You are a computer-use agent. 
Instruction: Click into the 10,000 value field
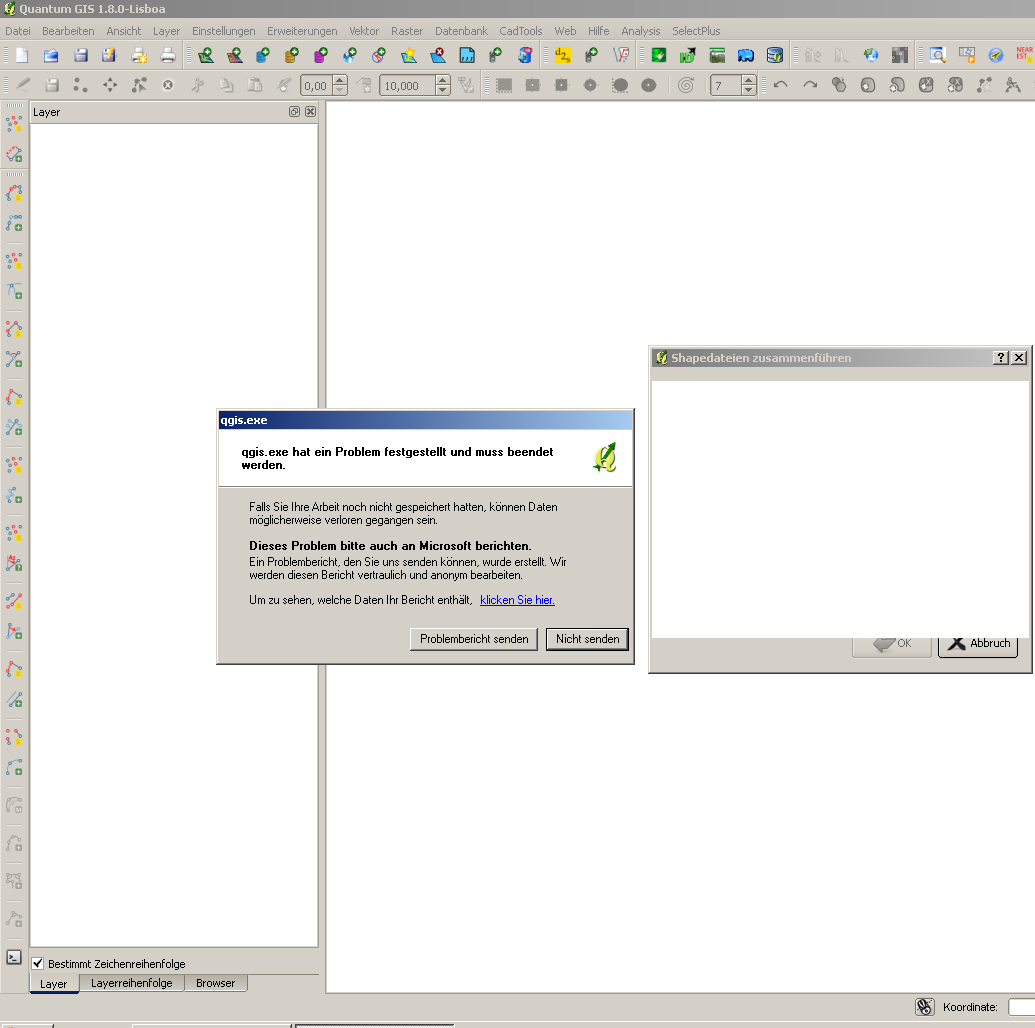[408, 86]
